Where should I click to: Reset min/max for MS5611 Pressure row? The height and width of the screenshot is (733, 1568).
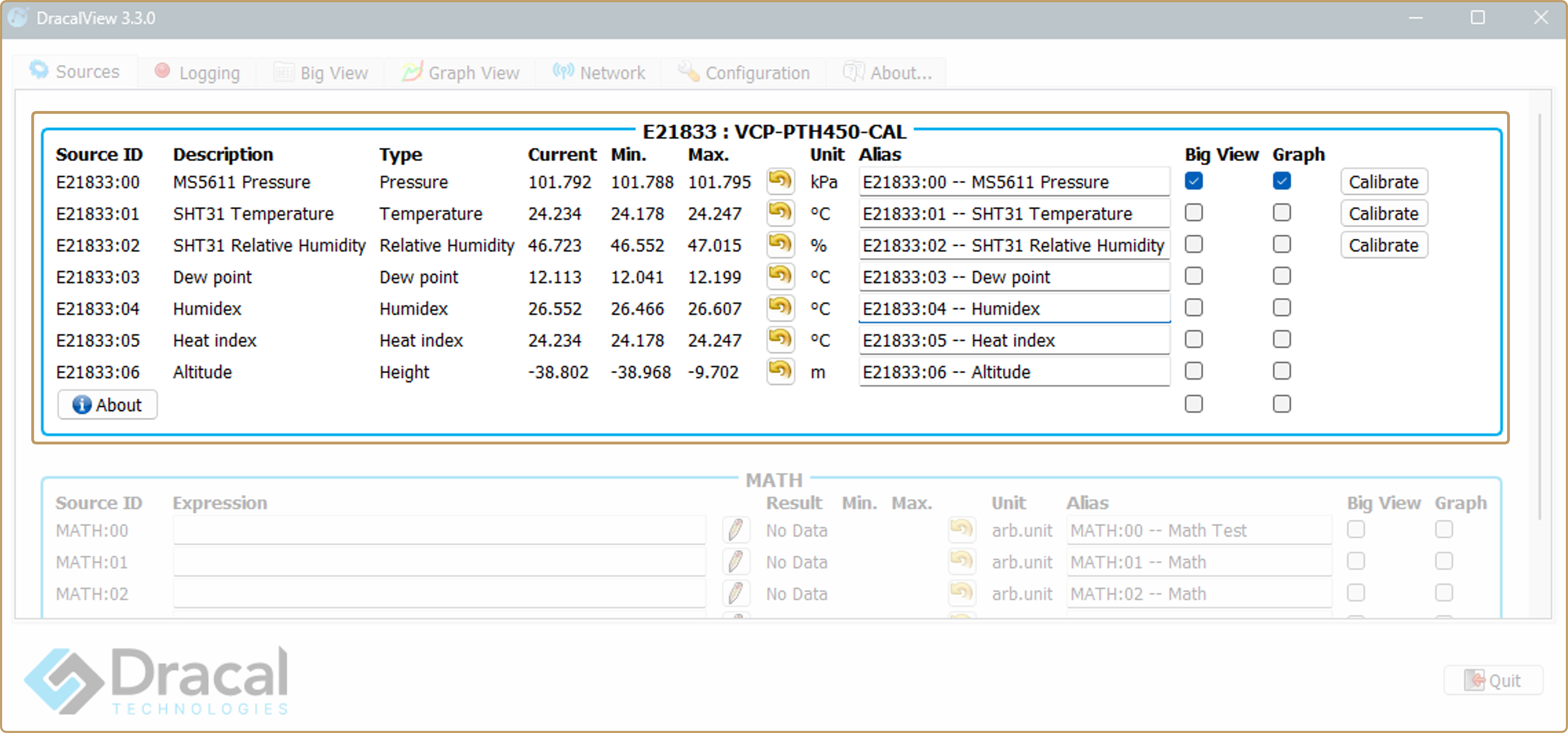[780, 182]
